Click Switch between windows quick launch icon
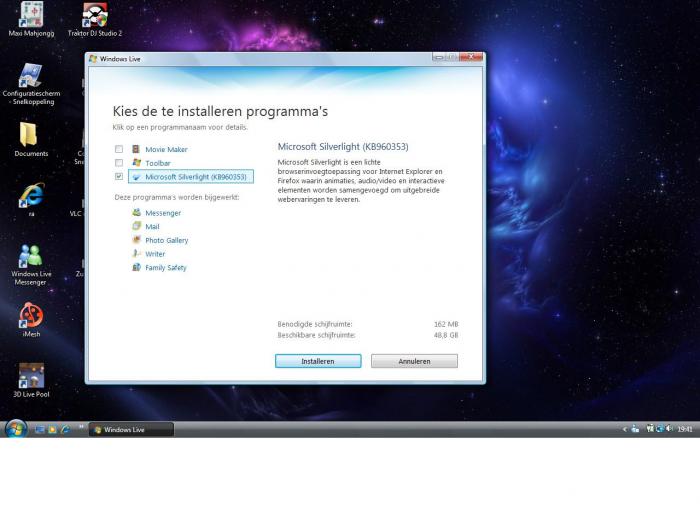 [x=52, y=430]
